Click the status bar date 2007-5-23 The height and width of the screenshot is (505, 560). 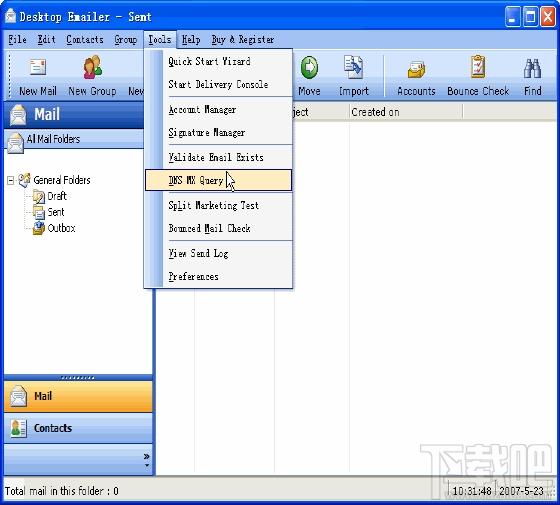click(521, 491)
